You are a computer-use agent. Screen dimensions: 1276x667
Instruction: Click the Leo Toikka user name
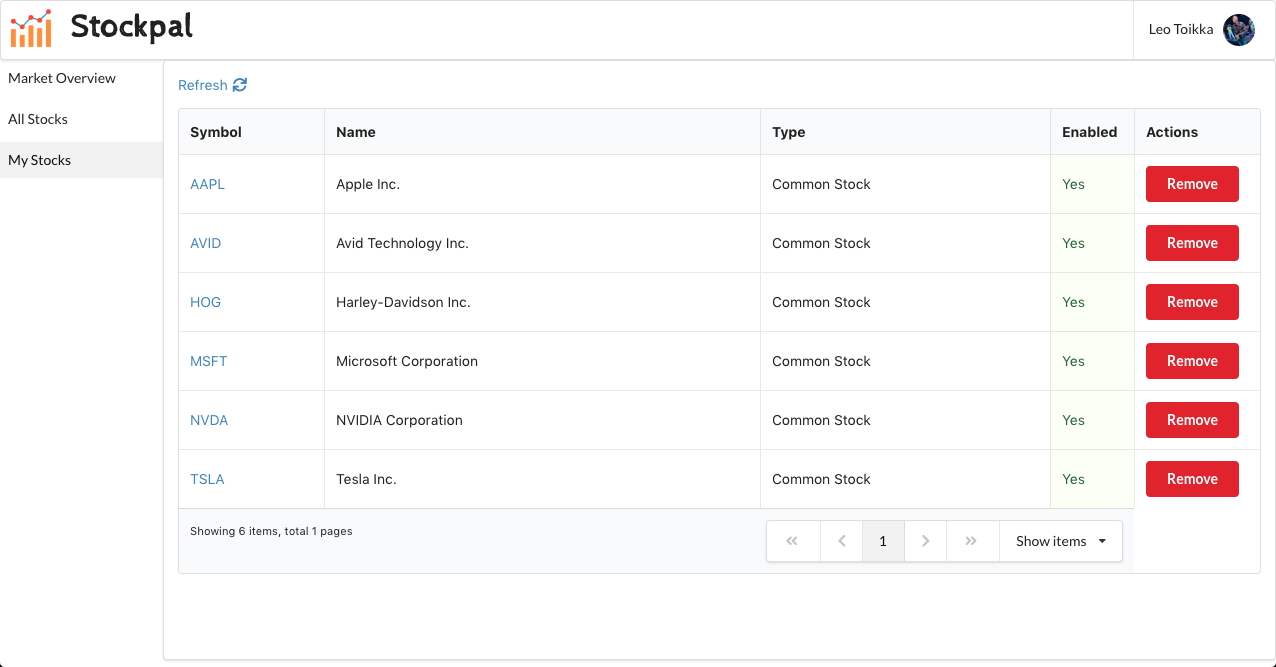[1181, 29]
